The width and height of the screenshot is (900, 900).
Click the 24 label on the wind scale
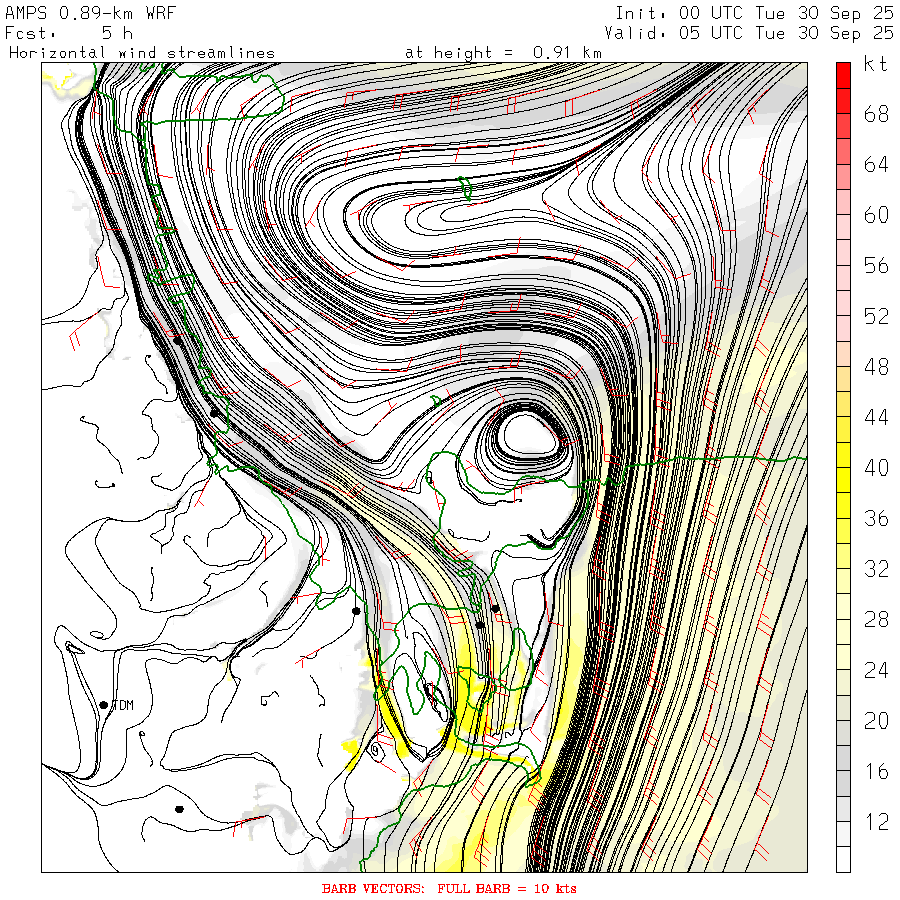(x=876, y=671)
